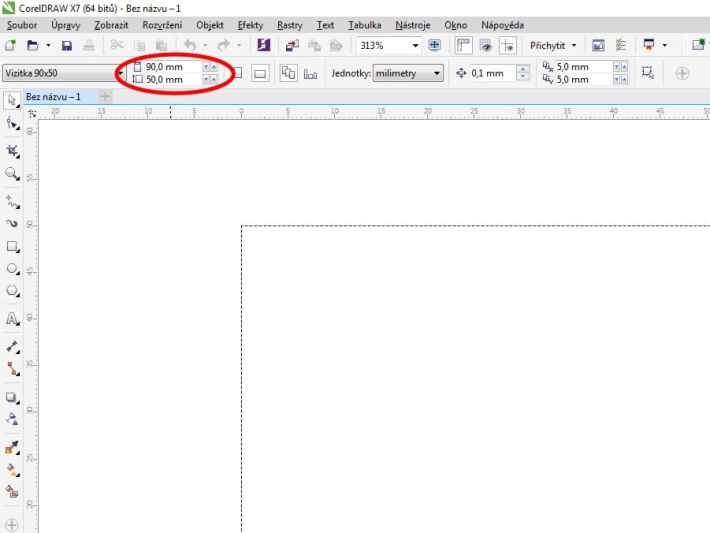Click the Cut scissors icon
Screen dimensions: 710x533
[x=117, y=45]
